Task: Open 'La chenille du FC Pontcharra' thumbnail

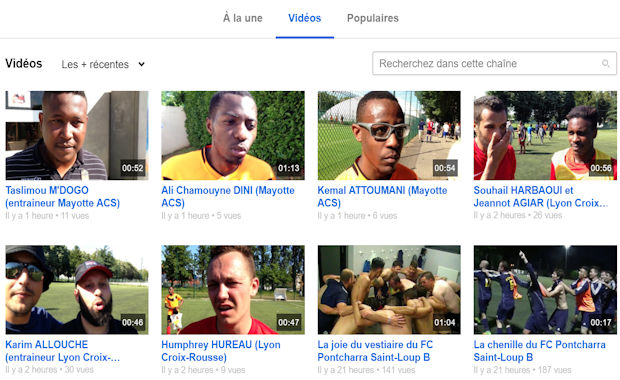Action: [545, 290]
